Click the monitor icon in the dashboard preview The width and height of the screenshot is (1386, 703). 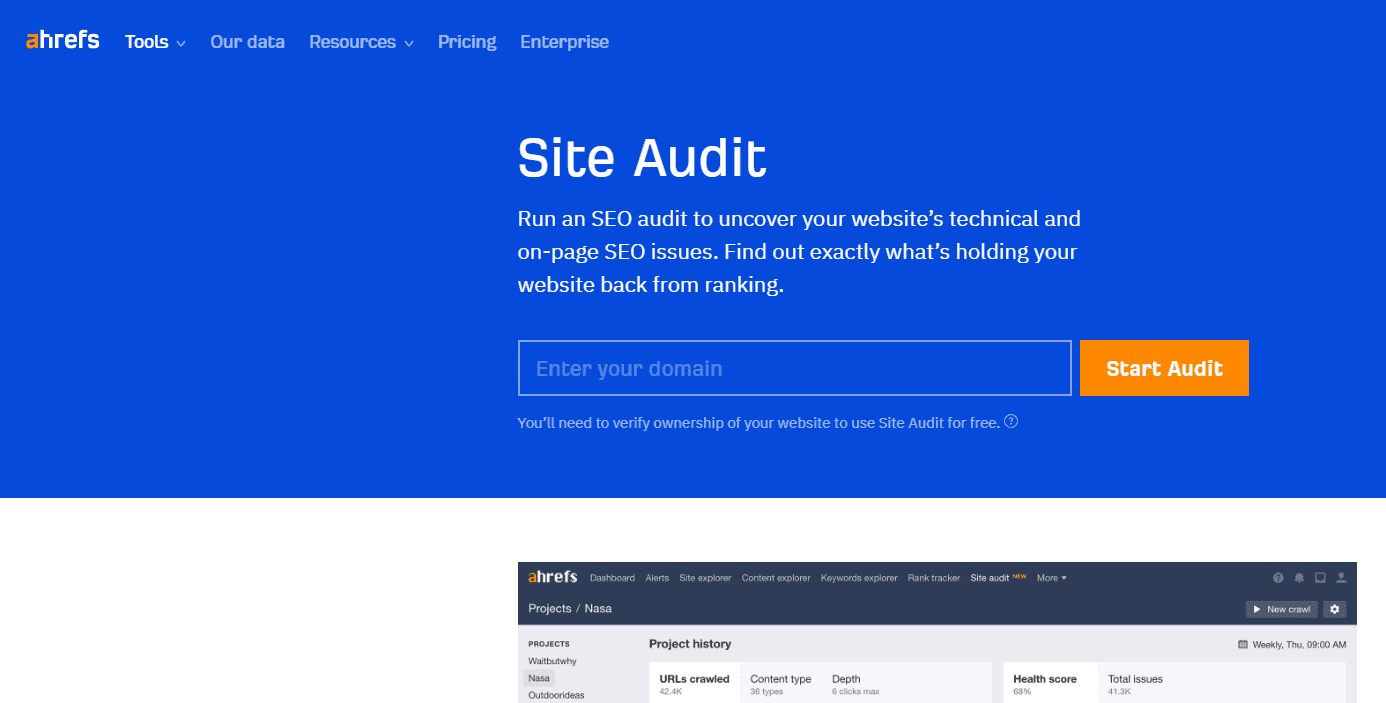1320,578
